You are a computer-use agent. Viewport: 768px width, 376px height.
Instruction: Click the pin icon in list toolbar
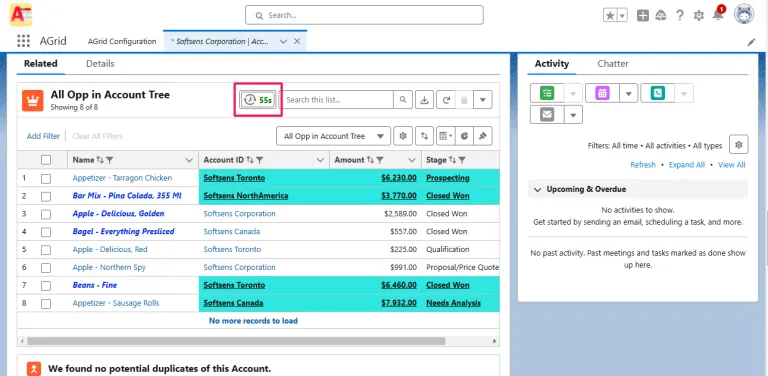click(483, 136)
